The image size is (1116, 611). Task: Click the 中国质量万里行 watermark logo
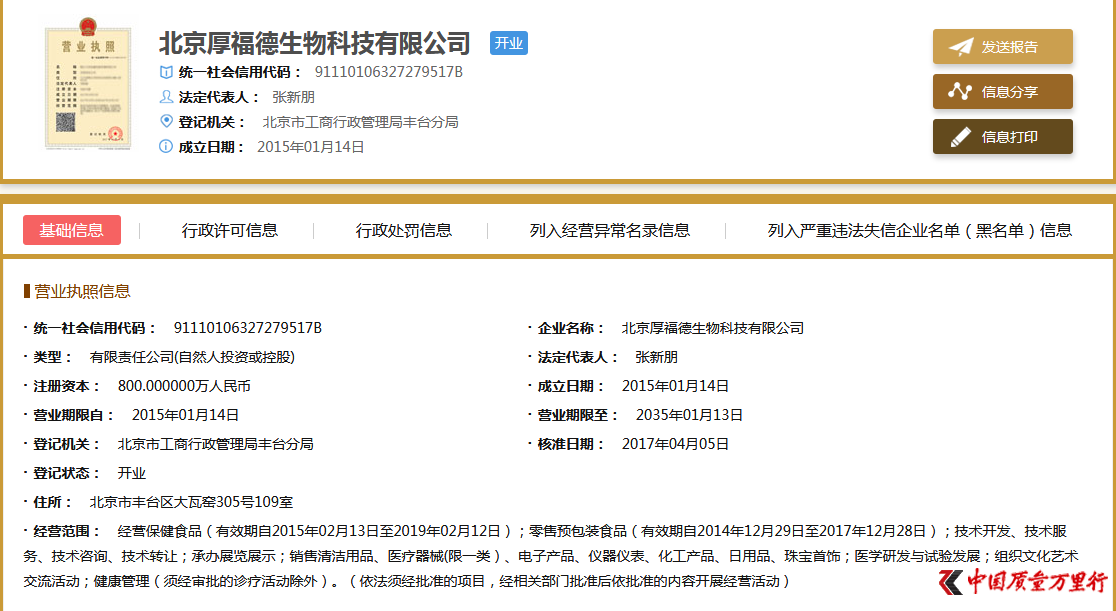click(1022, 583)
